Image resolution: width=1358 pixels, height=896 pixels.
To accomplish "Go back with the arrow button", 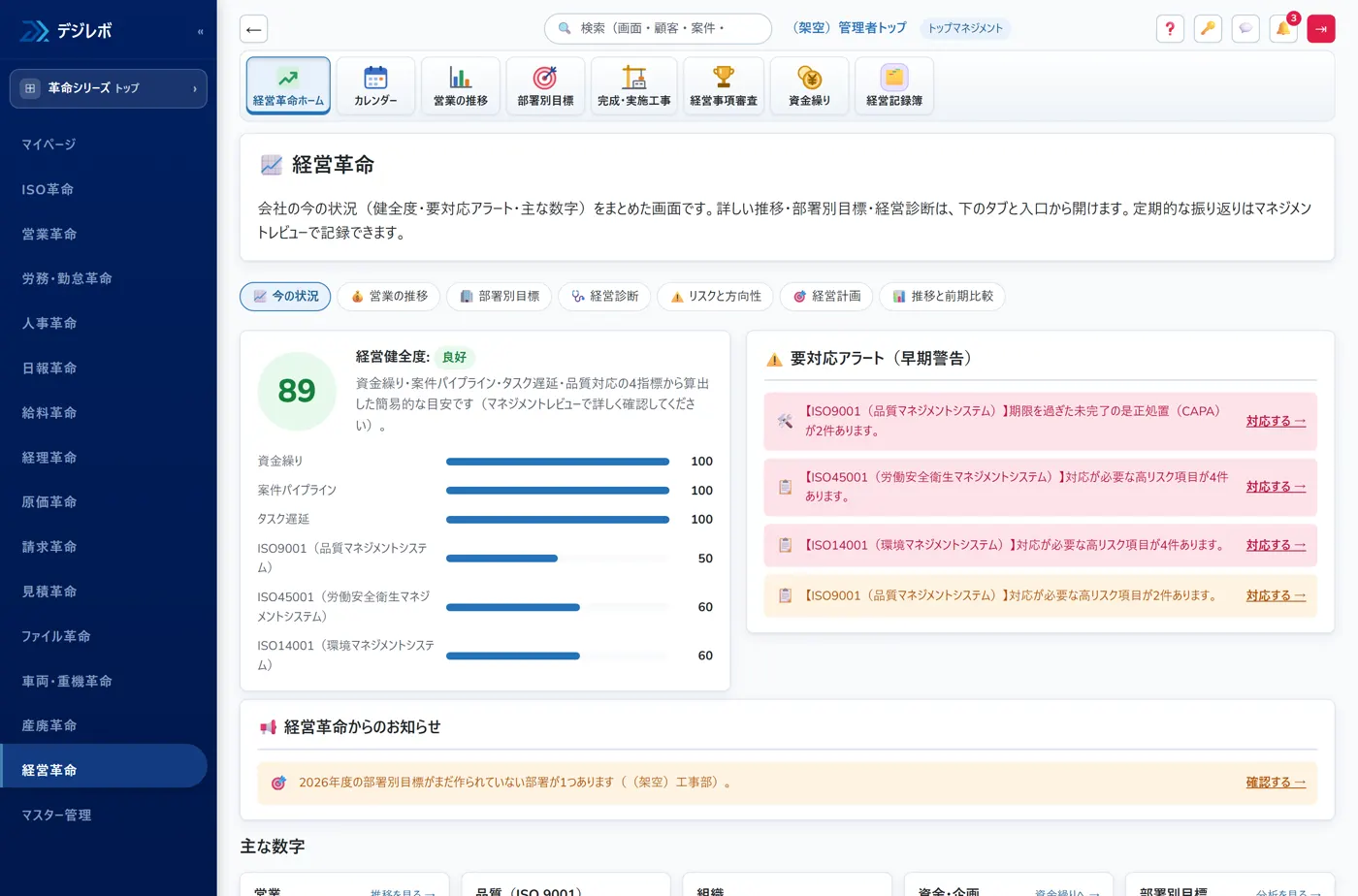I will [x=254, y=29].
